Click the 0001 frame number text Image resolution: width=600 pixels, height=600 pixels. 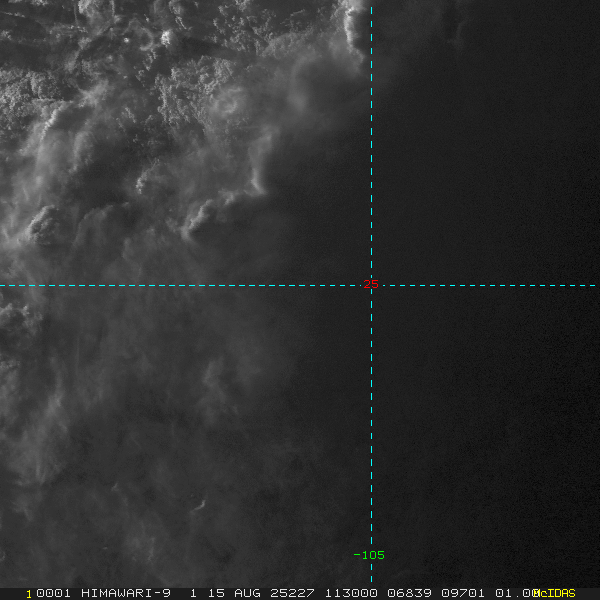pyautogui.click(x=53, y=593)
